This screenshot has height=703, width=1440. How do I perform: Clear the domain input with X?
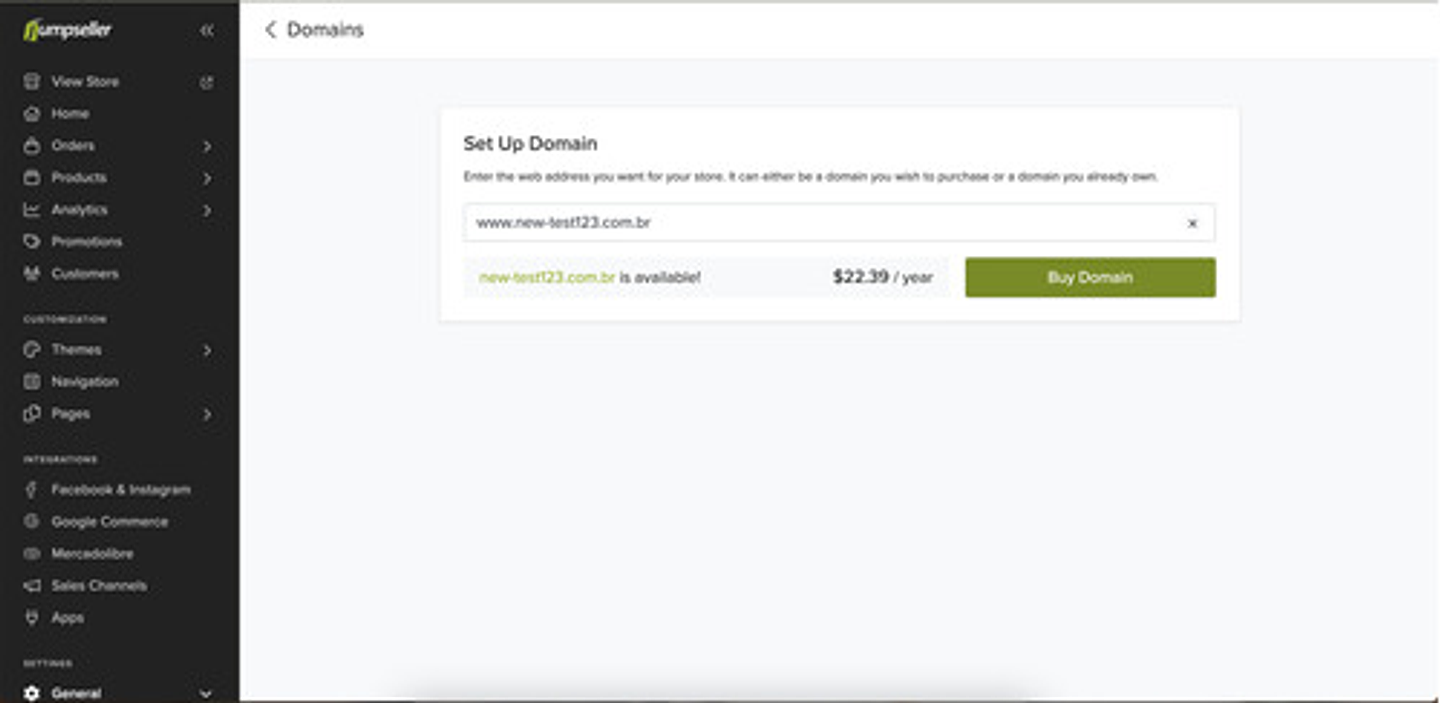(x=1192, y=224)
